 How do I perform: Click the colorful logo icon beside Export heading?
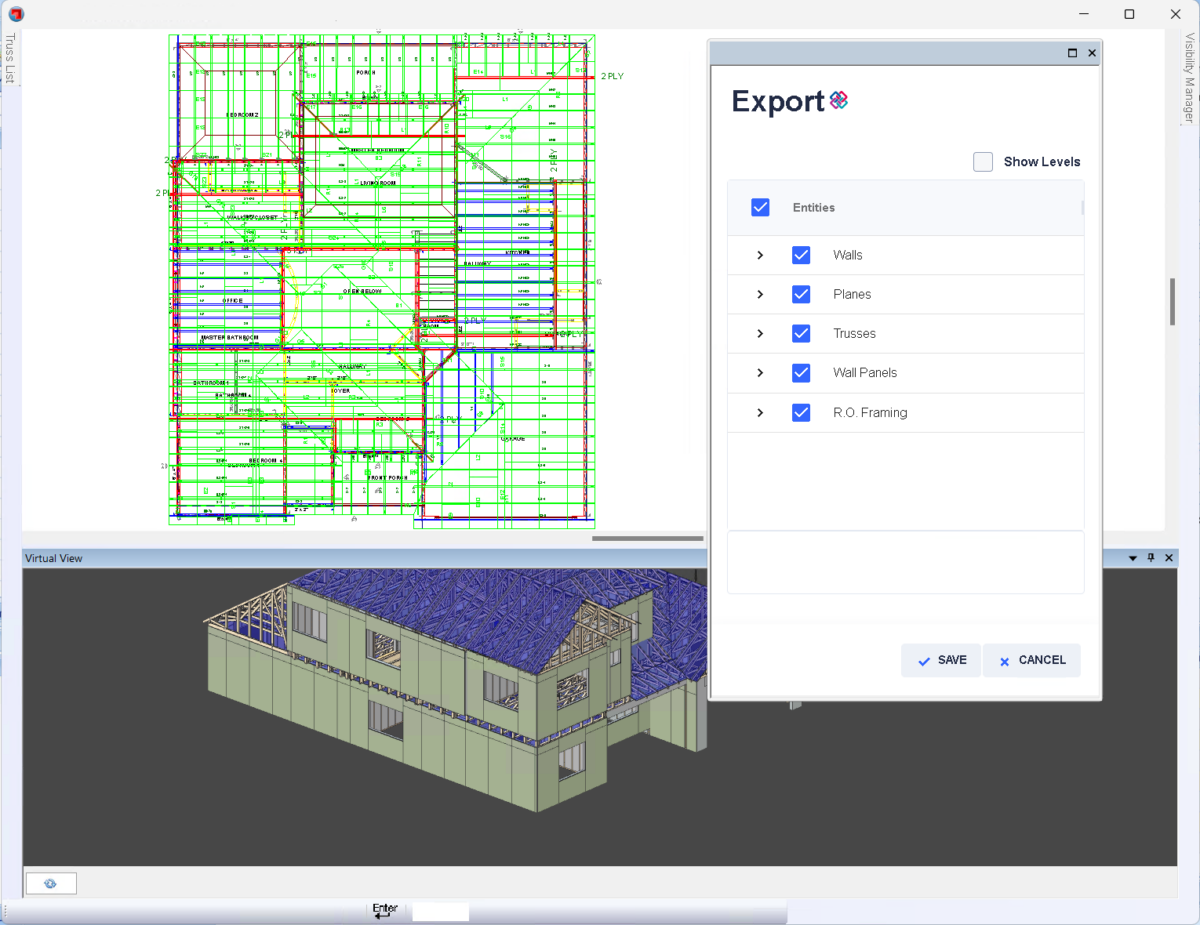pyautogui.click(x=838, y=100)
